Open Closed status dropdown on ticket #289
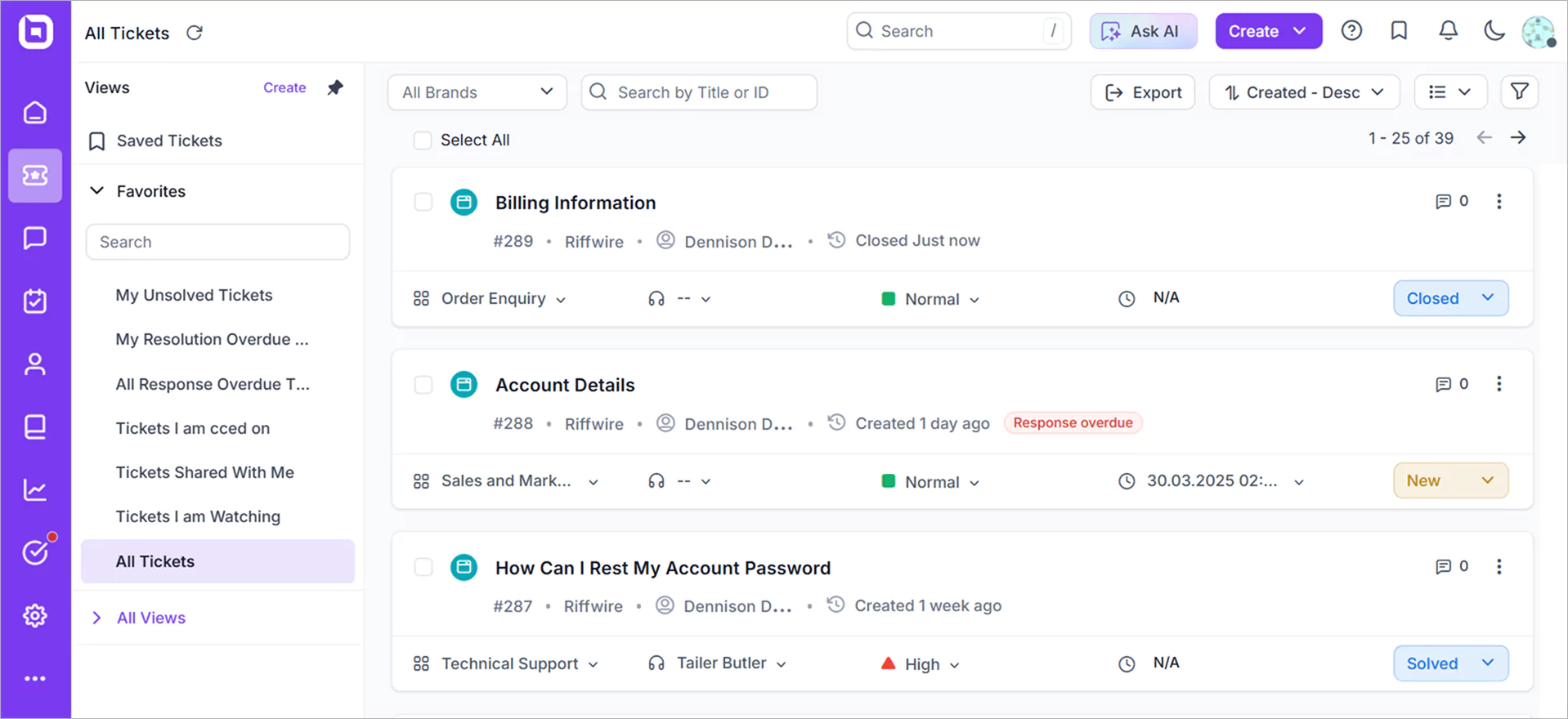Screen dimensions: 1568x719 [1450, 298]
